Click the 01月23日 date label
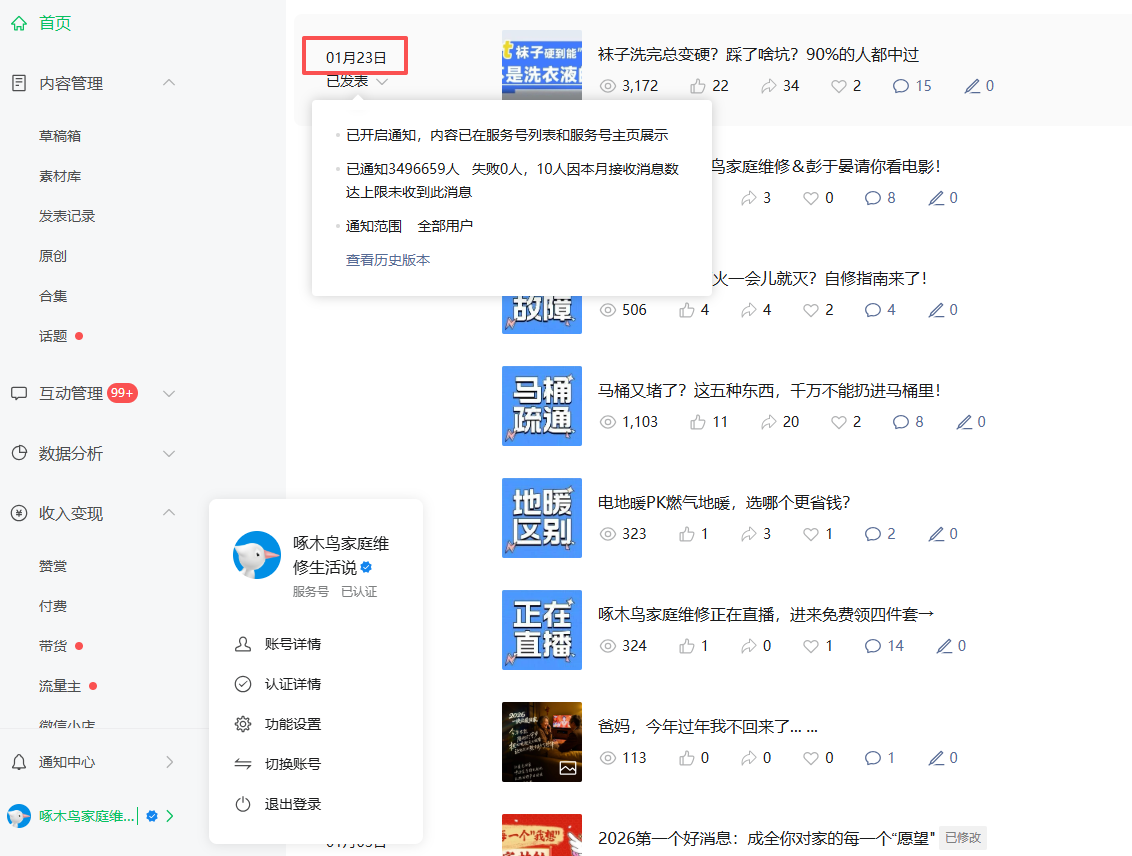1132x856 pixels. [x=356, y=57]
